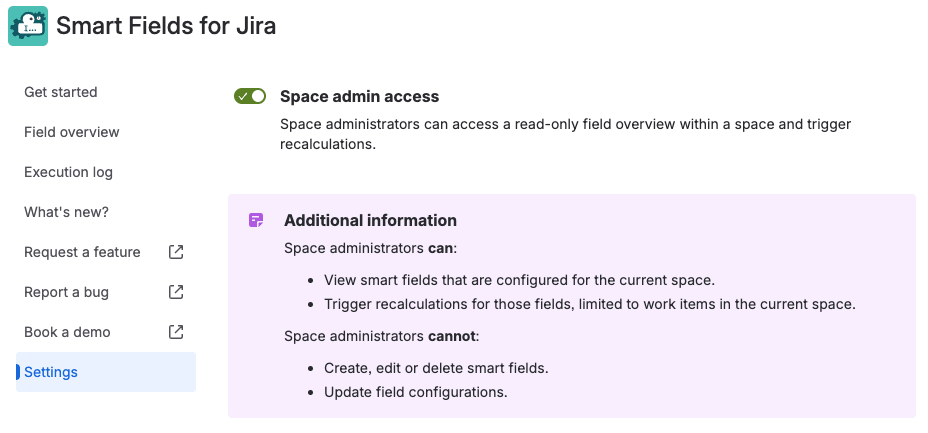Image resolution: width=928 pixels, height=433 pixels.
Task: Select Settings in the sidebar
Action: [x=51, y=372]
